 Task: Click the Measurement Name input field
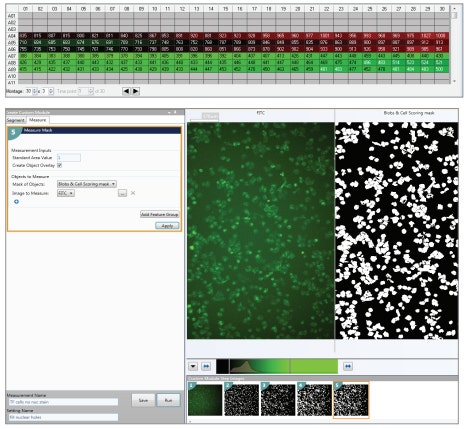pyautogui.click(x=63, y=402)
